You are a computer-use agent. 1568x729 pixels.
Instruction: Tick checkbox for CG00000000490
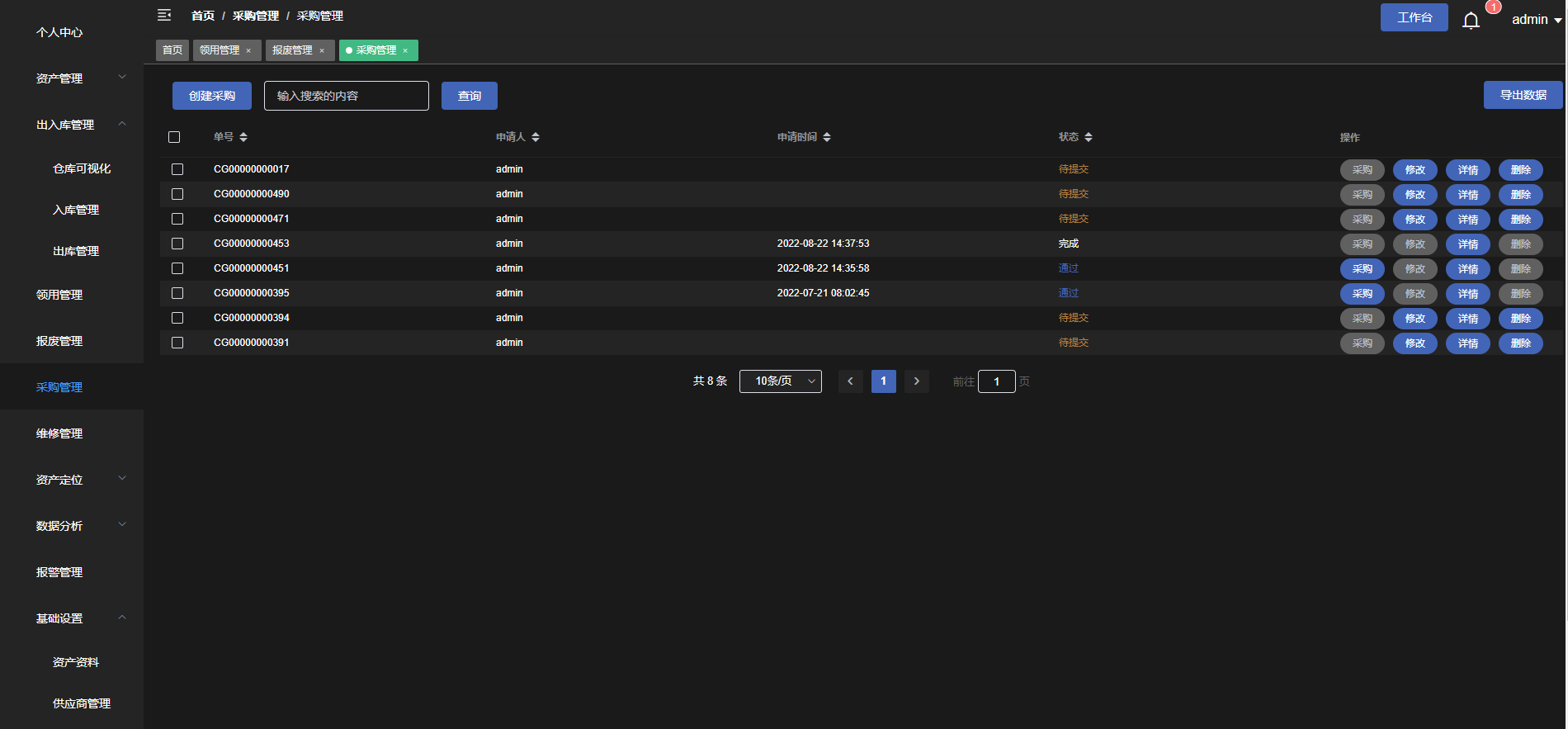[177, 194]
